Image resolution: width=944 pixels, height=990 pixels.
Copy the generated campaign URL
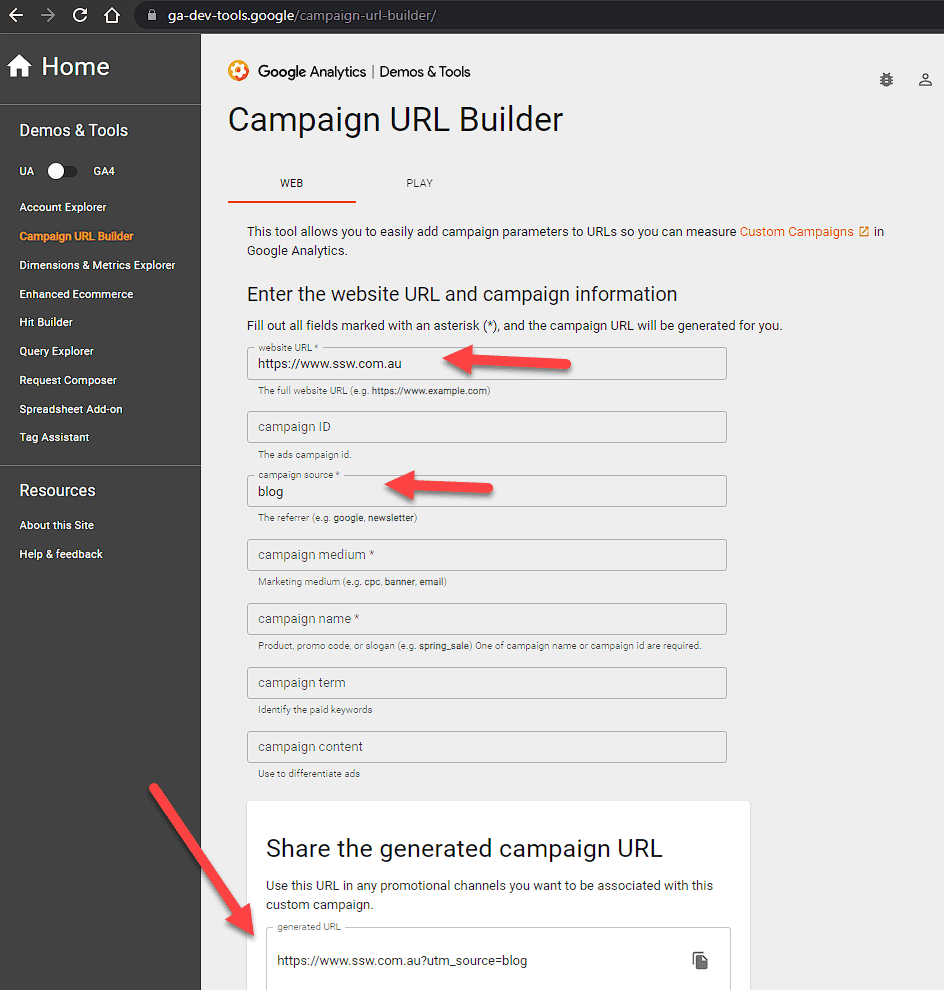point(700,960)
